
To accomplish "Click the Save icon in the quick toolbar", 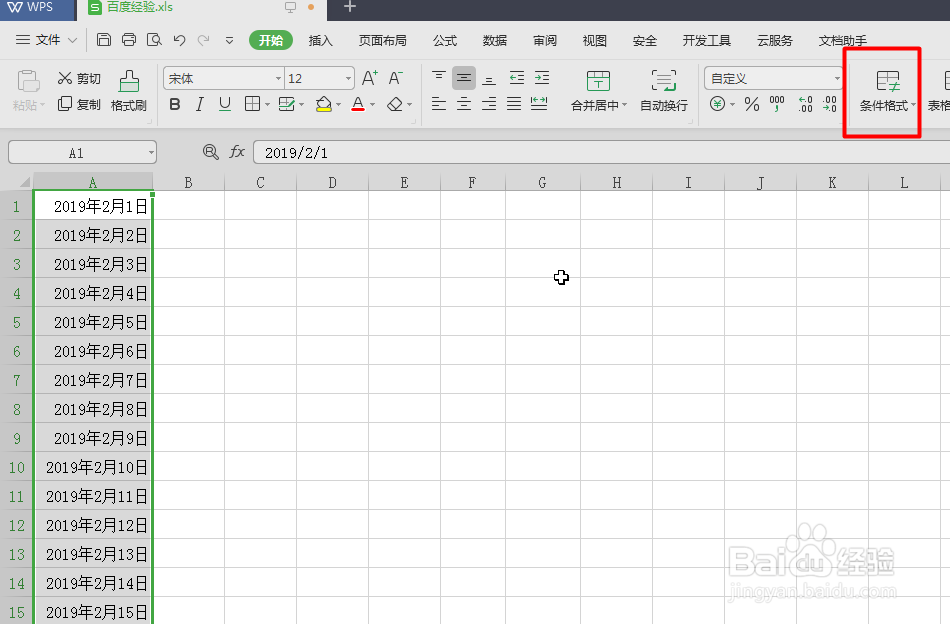I will point(104,40).
